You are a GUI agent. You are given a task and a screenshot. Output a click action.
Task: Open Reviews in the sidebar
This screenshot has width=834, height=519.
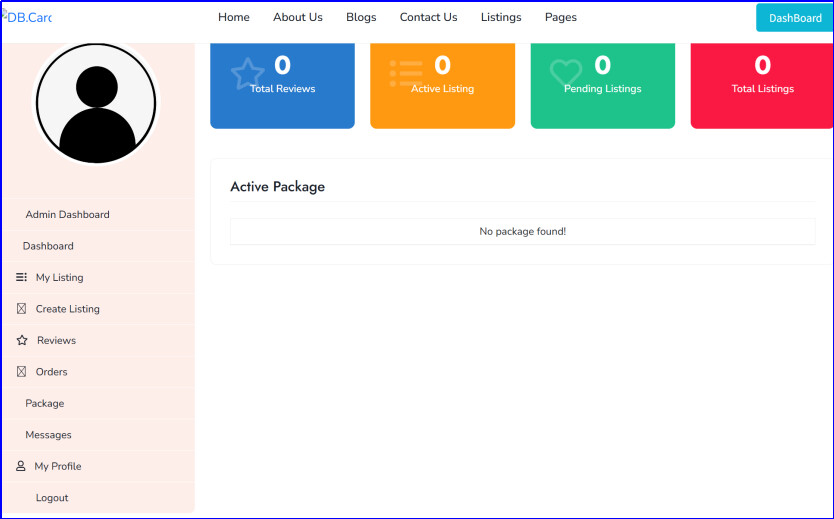click(x=56, y=340)
